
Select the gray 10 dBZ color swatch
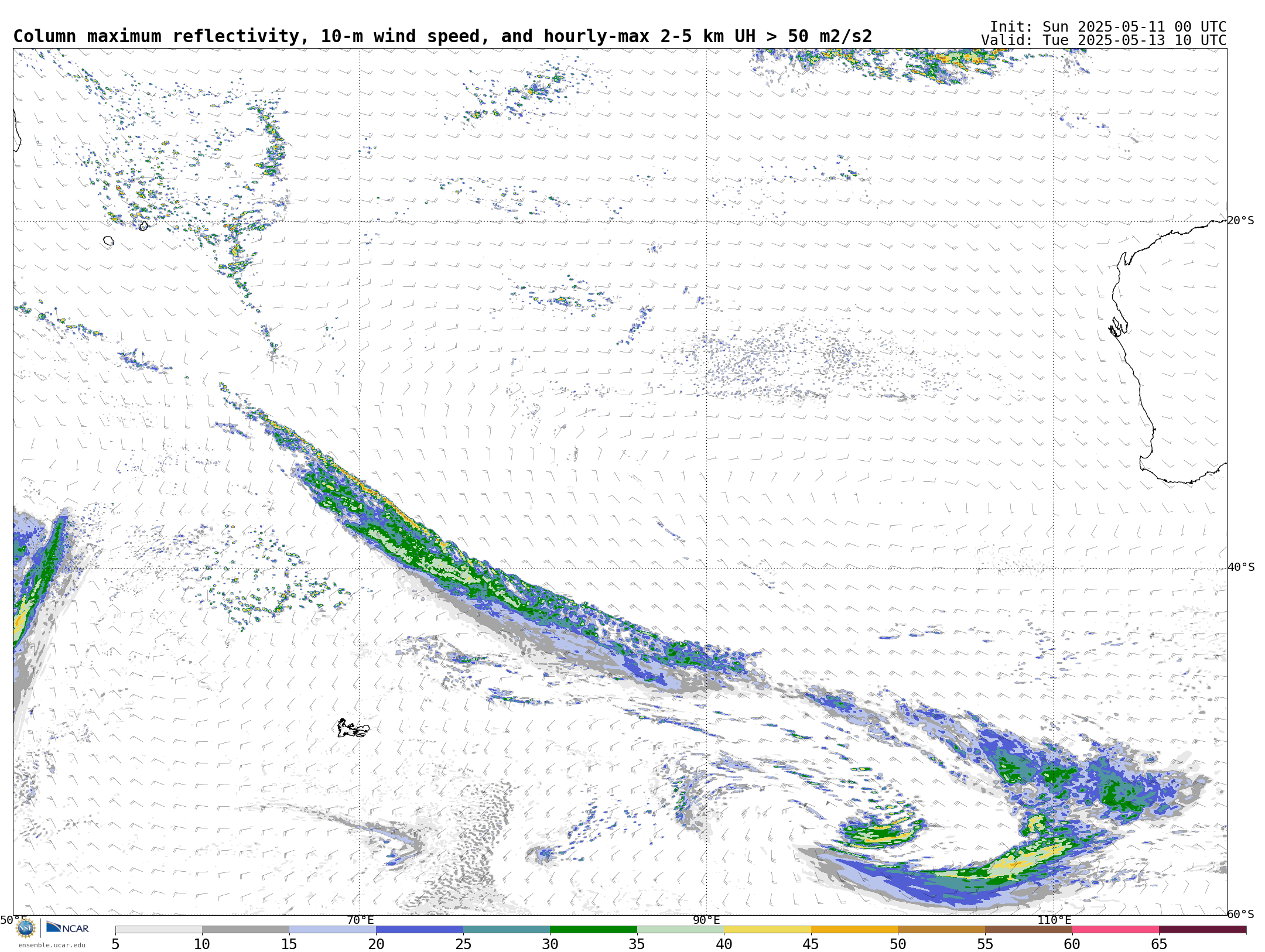click(x=245, y=929)
